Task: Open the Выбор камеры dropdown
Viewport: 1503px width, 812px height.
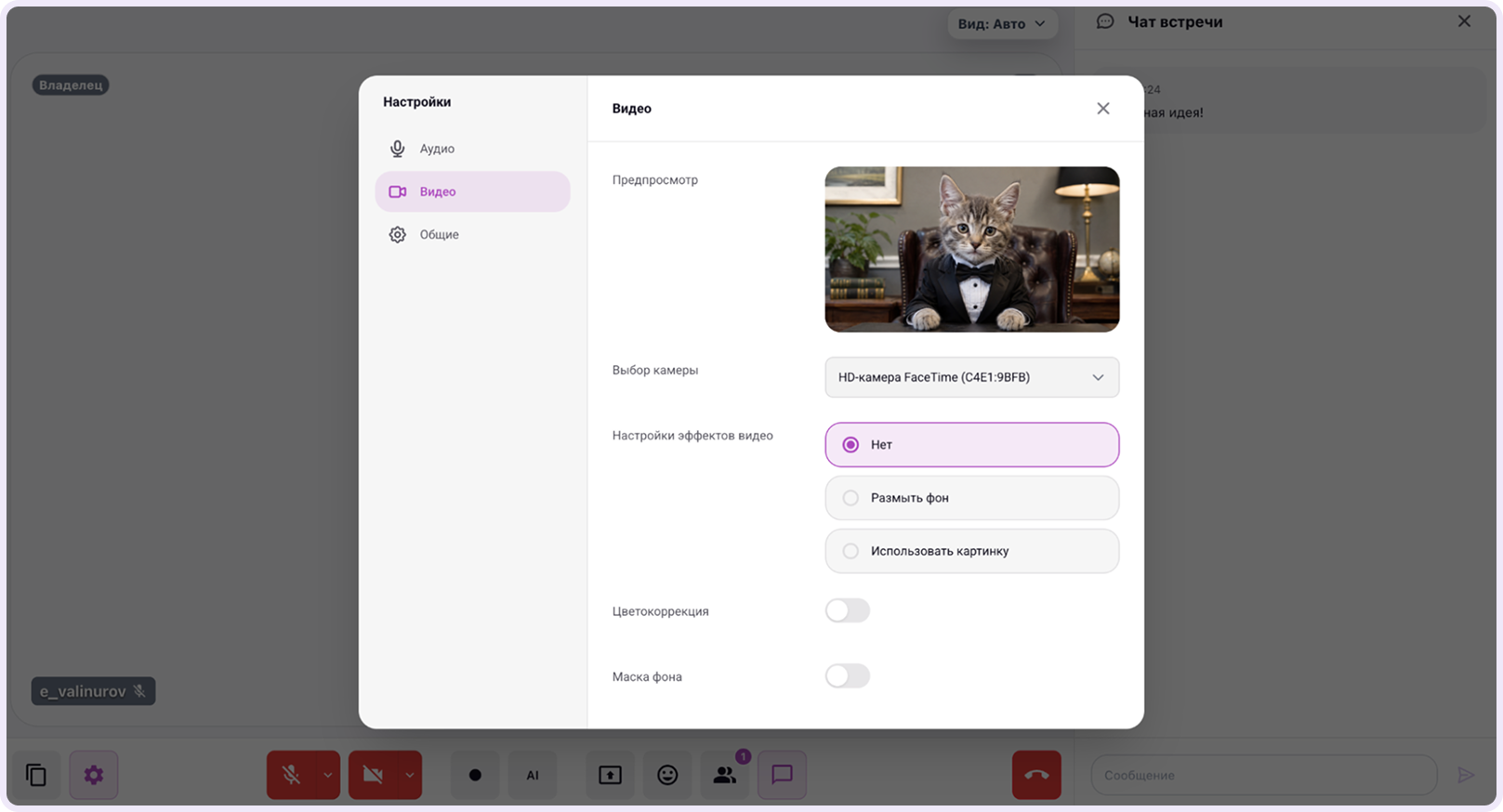Action: point(971,377)
